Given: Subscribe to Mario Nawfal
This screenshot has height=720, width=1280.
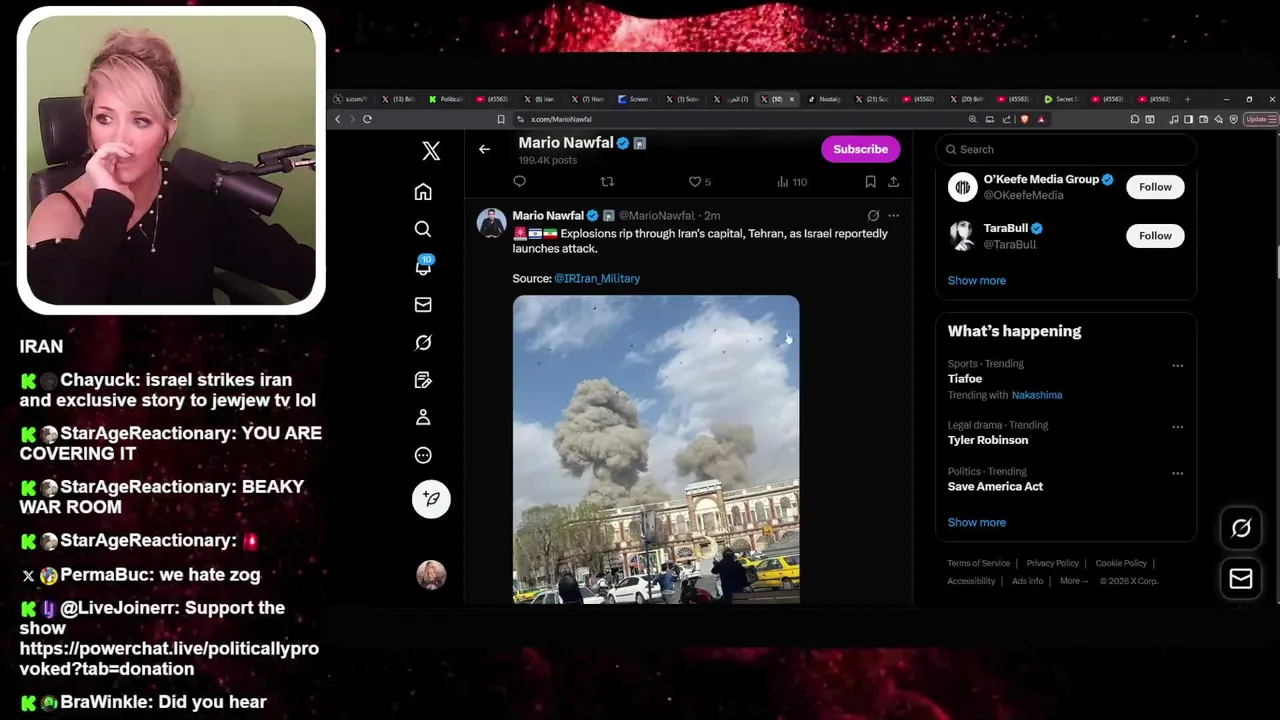Looking at the screenshot, I should pos(861,149).
